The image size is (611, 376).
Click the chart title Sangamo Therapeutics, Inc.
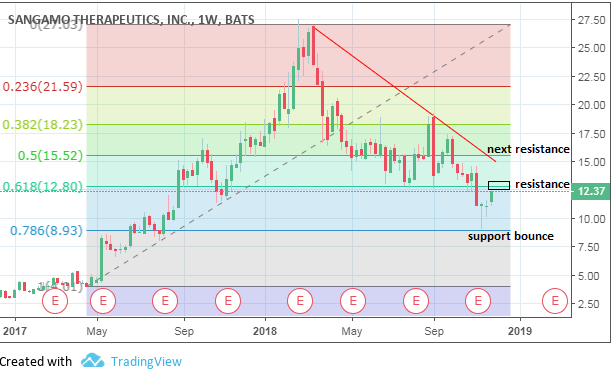131,19
